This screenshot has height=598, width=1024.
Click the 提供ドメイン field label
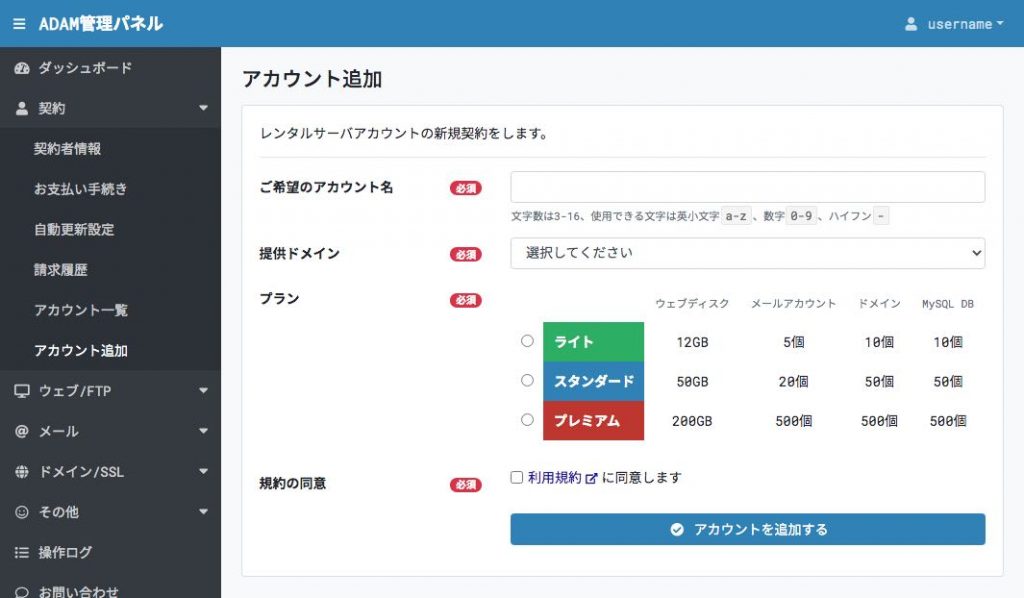300,254
